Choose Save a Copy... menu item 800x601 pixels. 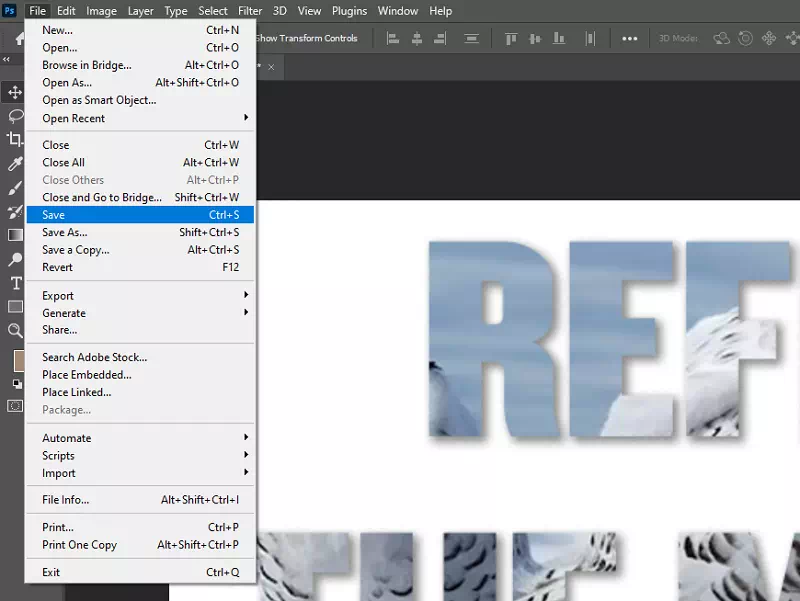click(x=140, y=249)
